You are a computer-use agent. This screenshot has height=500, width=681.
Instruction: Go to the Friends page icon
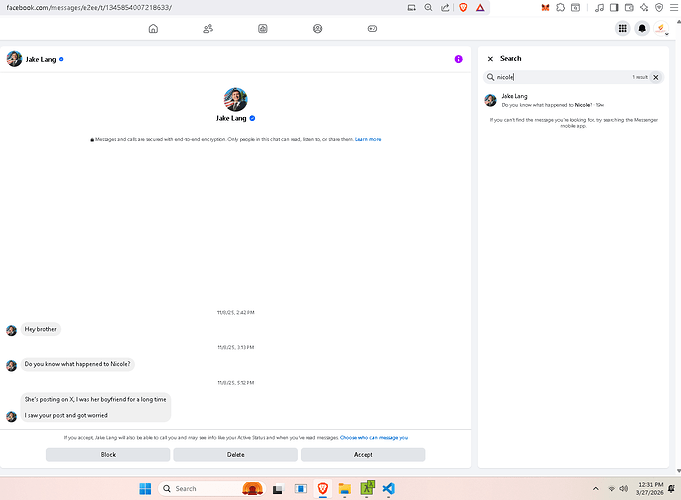(208, 29)
